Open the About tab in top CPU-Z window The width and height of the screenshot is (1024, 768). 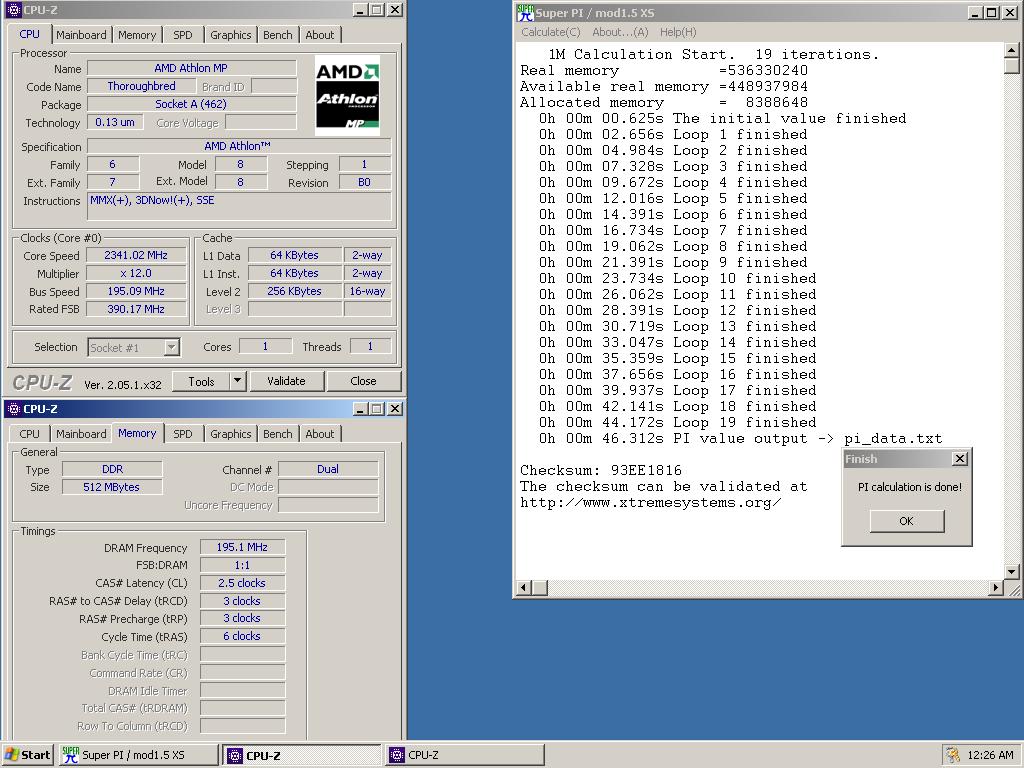coord(319,35)
